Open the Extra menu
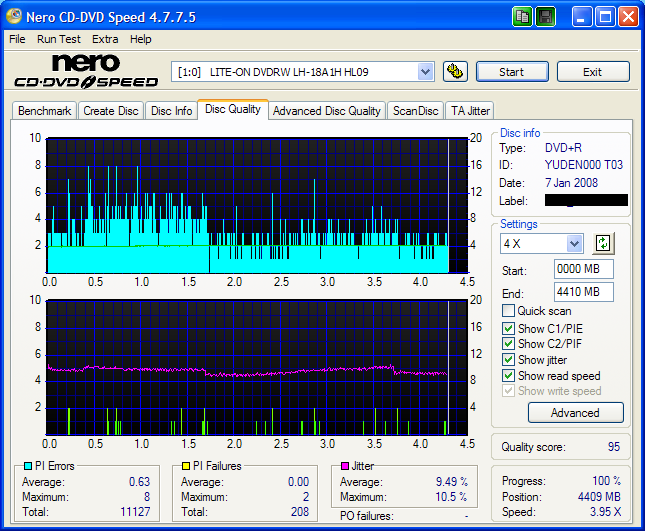This screenshot has height=531, width=645. 105,39
